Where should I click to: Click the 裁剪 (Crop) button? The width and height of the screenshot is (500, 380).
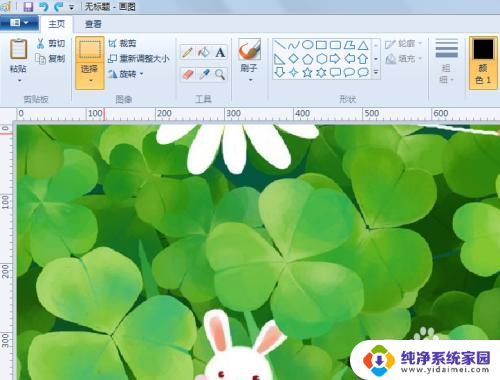coord(122,43)
